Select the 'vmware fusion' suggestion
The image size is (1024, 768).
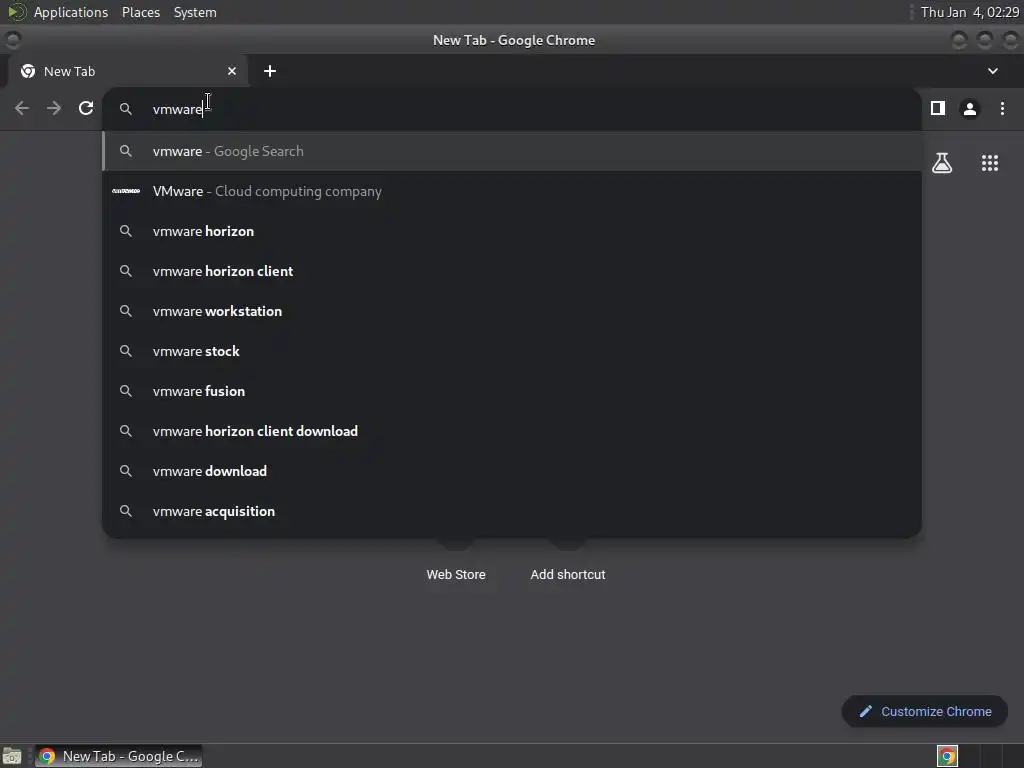pos(512,391)
